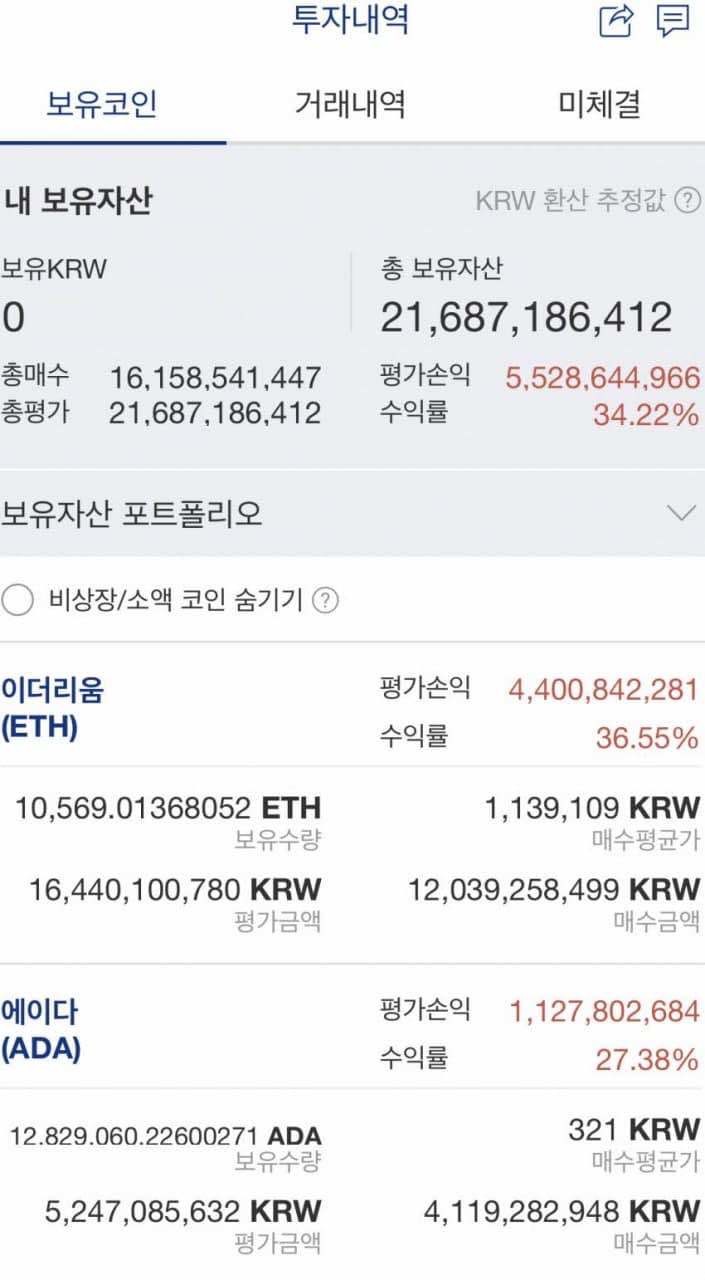Tap the ADA 평가금액 row
This screenshot has height=1280, width=705.
coord(170,1206)
